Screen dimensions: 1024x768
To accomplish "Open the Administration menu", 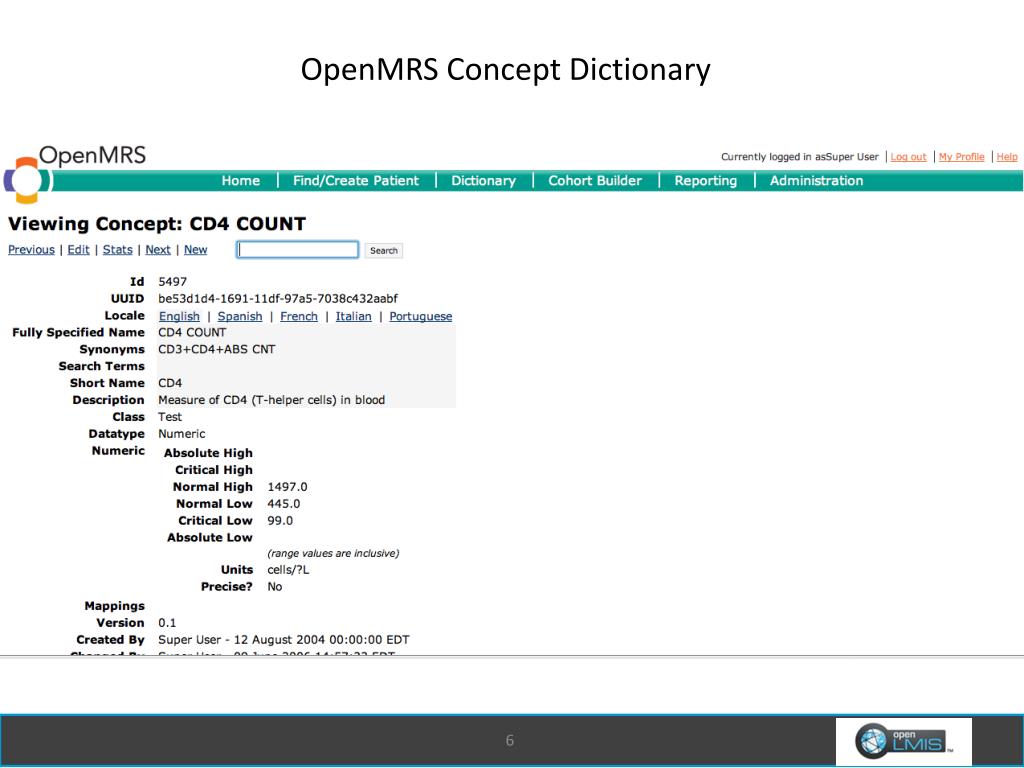I will (816, 181).
